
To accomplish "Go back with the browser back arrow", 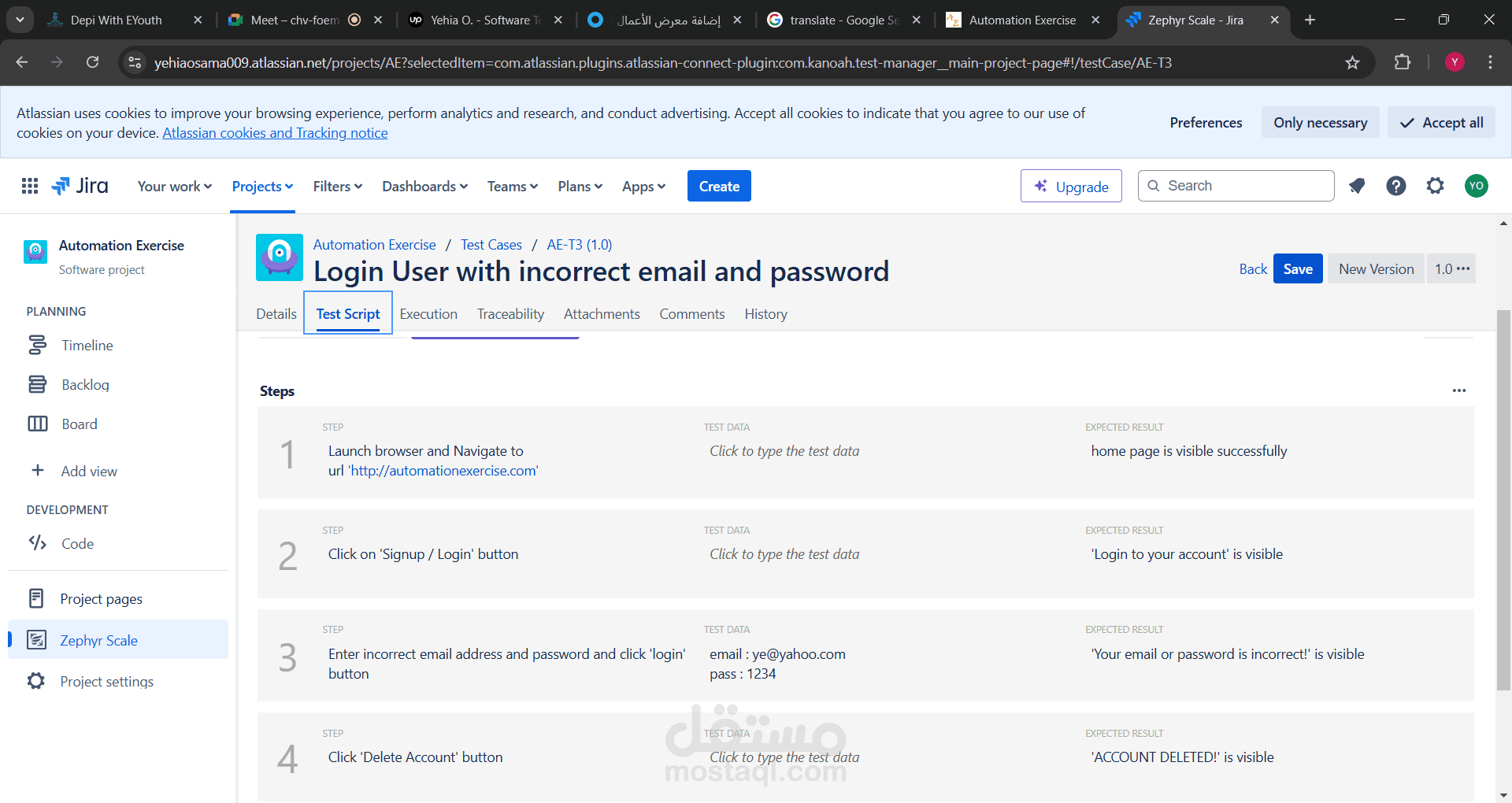I will [x=22, y=62].
